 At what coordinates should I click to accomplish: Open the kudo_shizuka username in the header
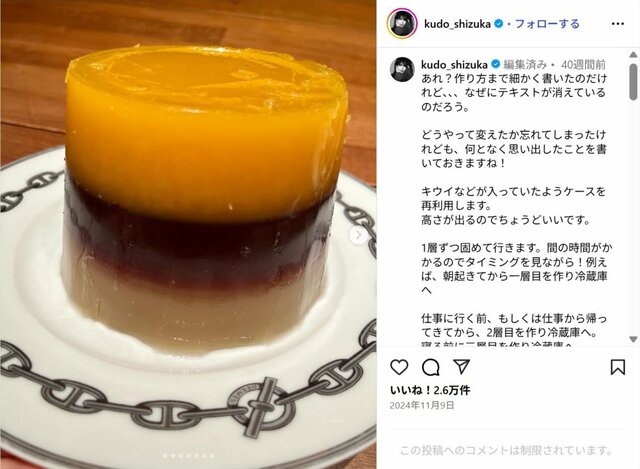click(x=457, y=24)
